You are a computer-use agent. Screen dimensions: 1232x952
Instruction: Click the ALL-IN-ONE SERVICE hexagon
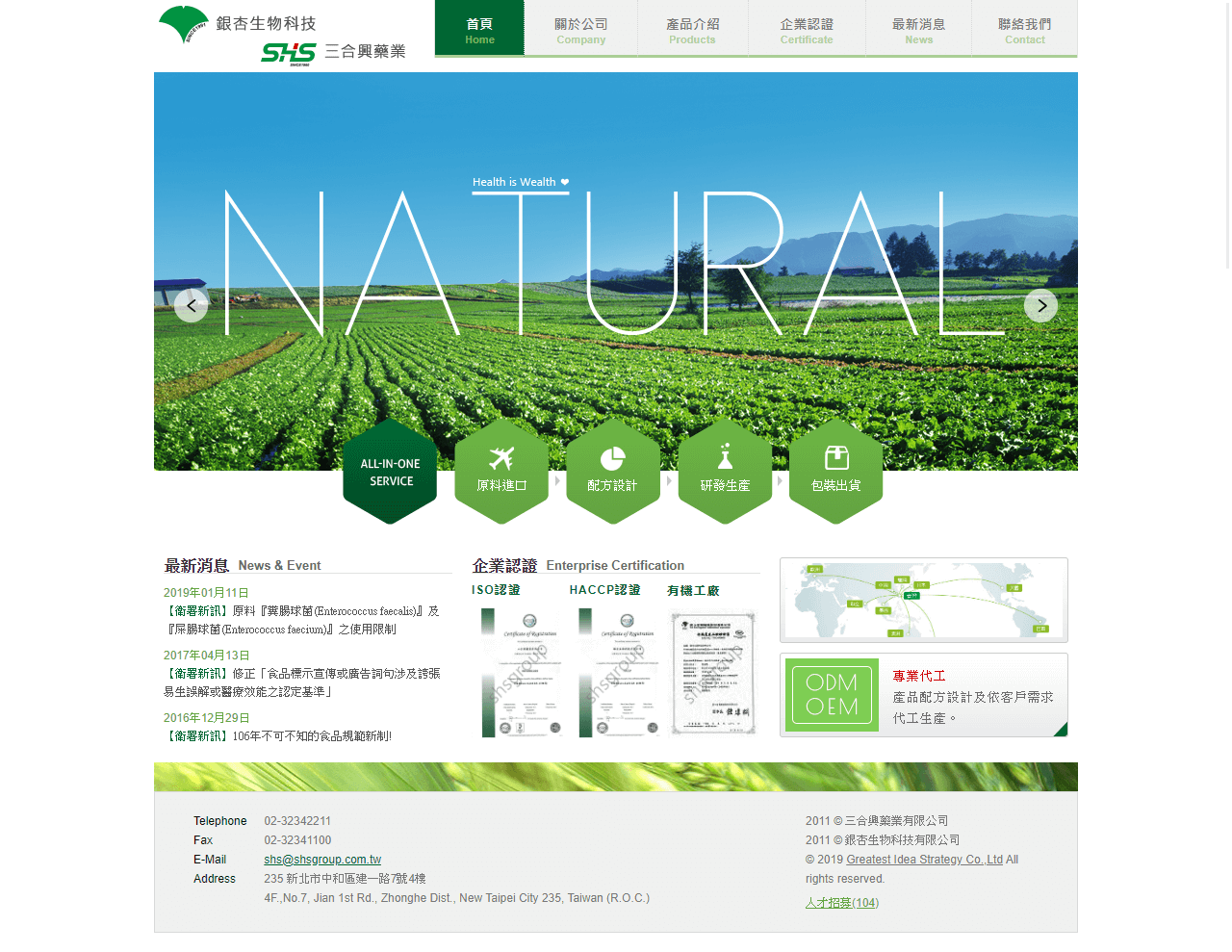click(x=390, y=472)
